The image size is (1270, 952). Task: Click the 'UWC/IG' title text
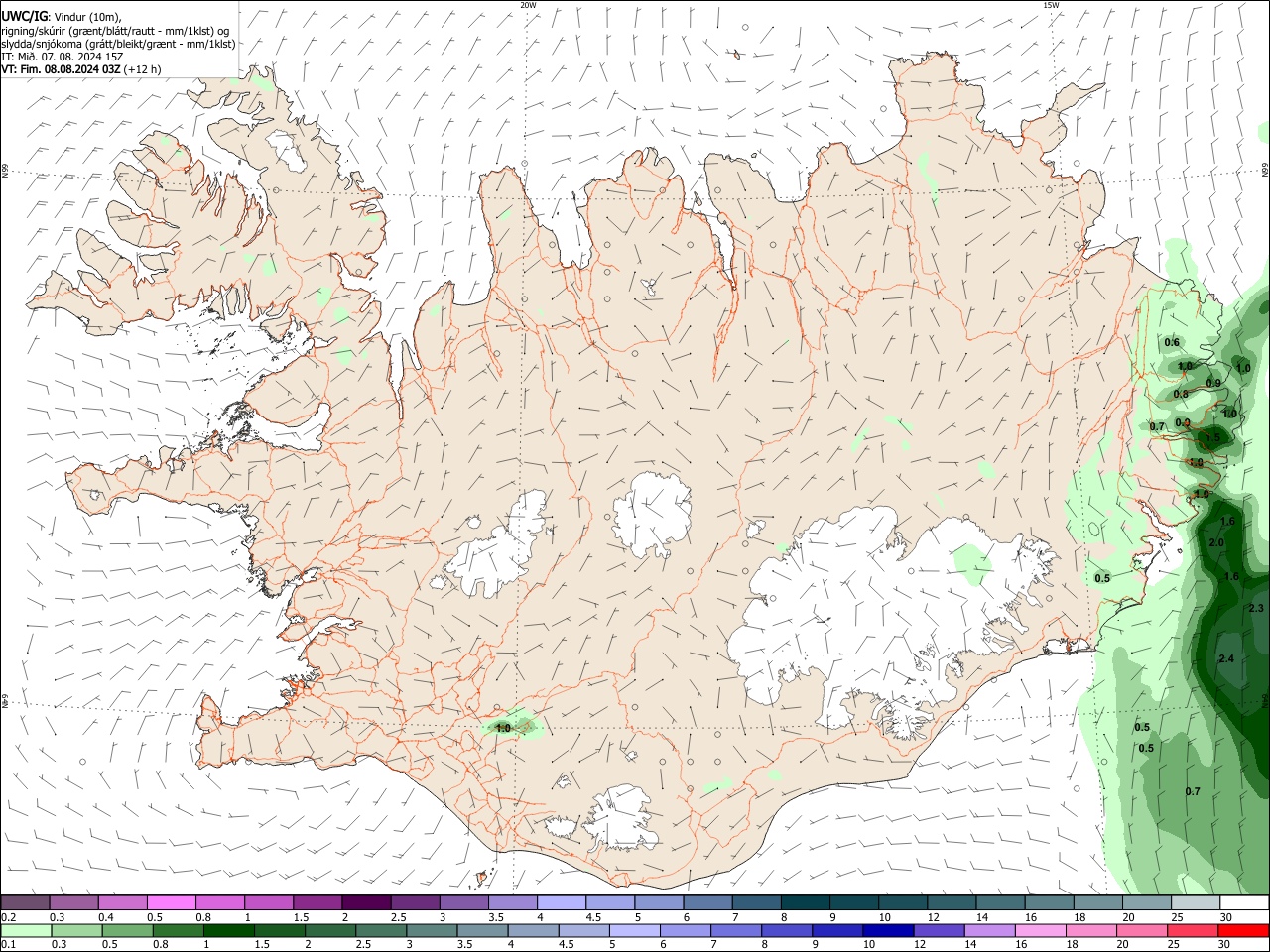(x=24, y=17)
